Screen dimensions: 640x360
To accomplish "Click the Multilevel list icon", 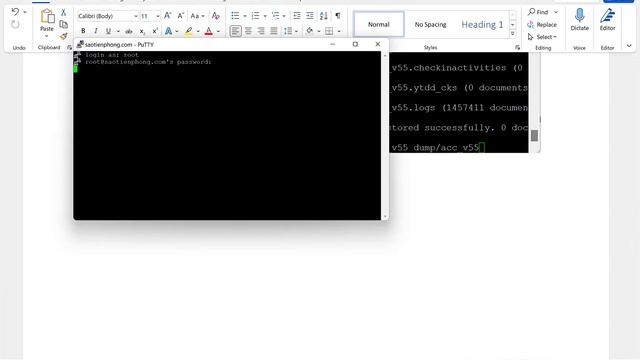I will click(276, 16).
